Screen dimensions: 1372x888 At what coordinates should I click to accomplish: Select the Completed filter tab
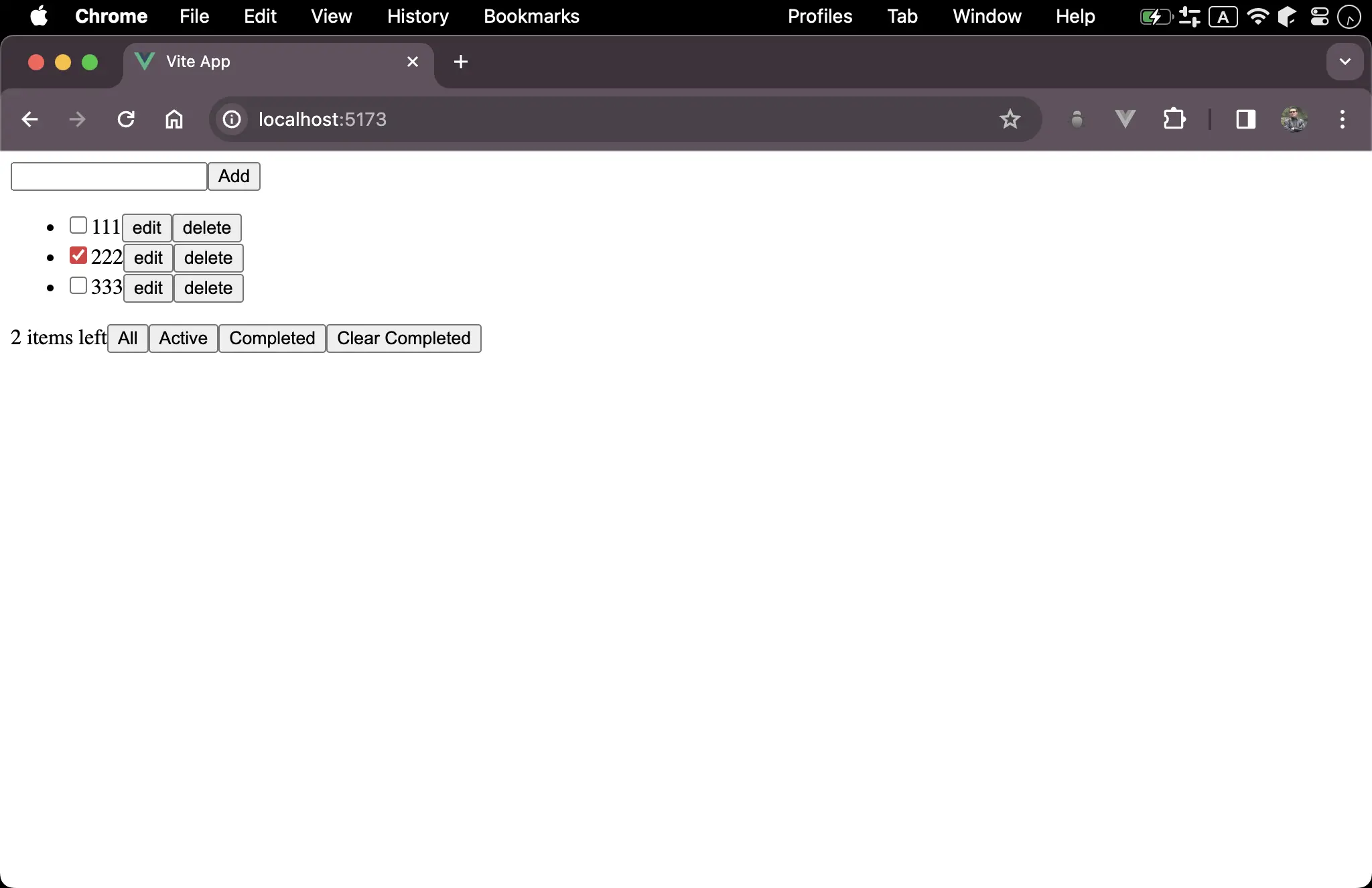(271, 338)
